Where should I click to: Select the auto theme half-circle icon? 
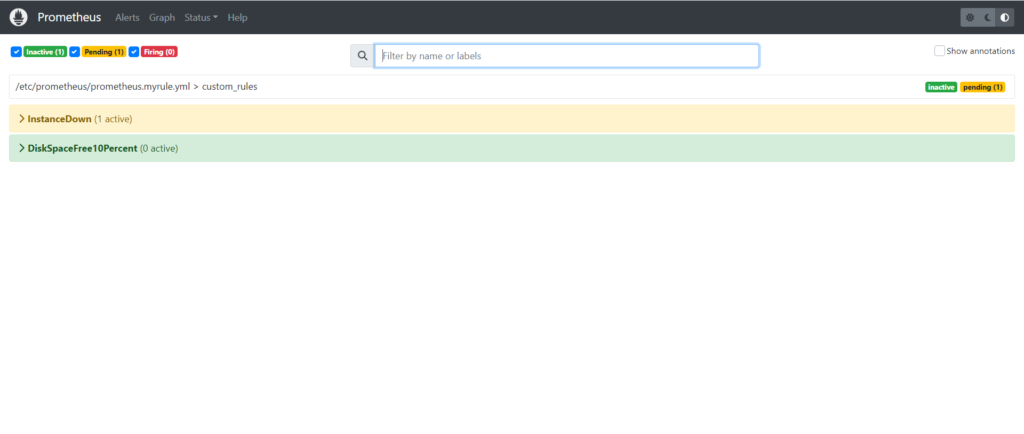1004,18
